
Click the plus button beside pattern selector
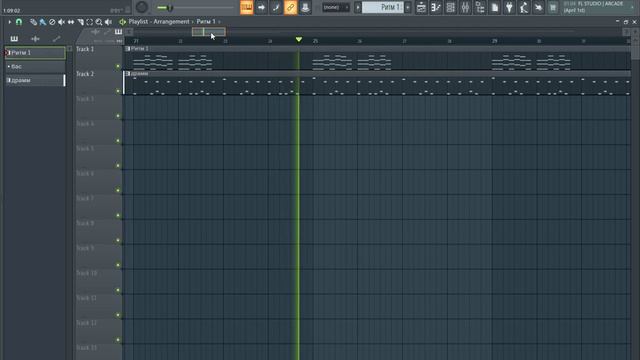tap(408, 7)
